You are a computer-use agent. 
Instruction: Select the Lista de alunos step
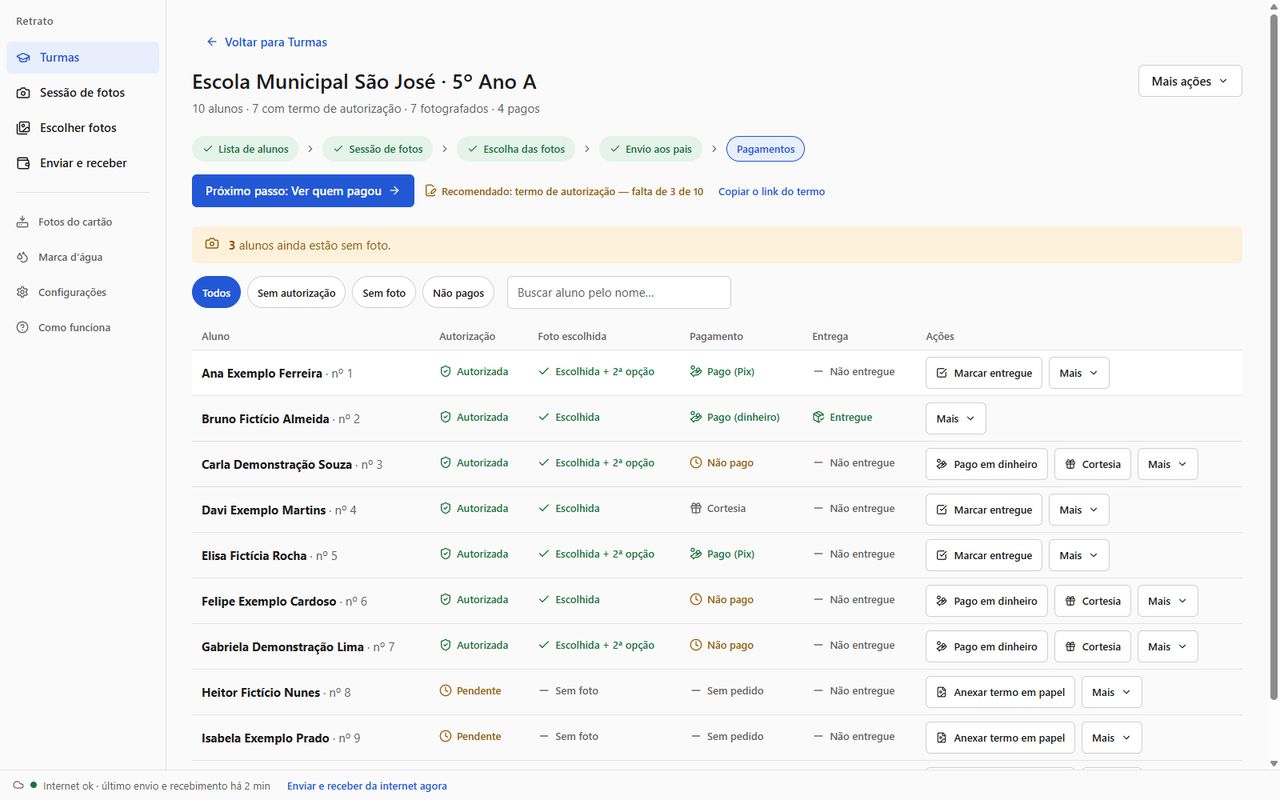pyautogui.click(x=245, y=149)
